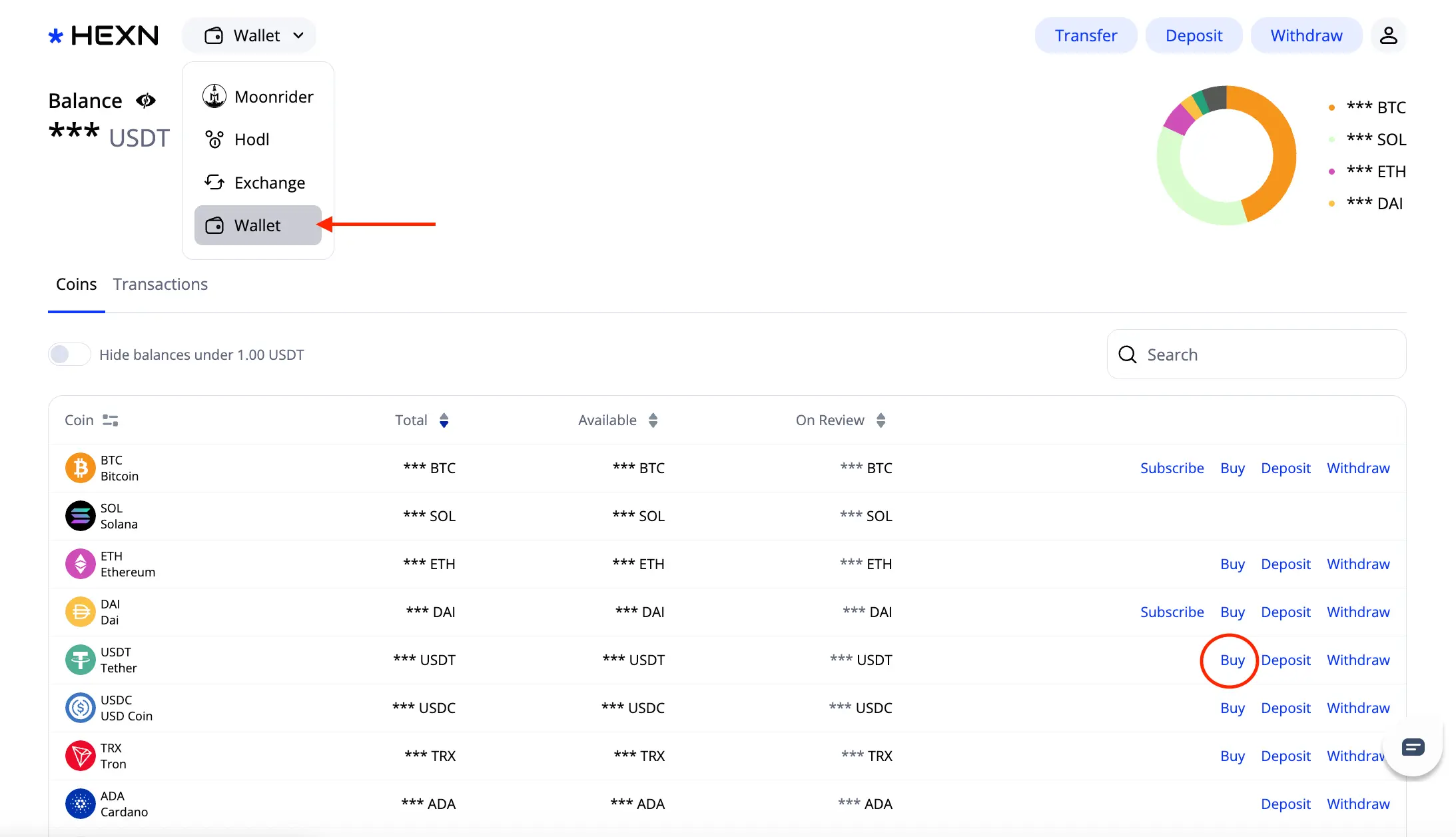The image size is (1456, 837).
Task: Sort by On Review column arrows
Action: [881, 420]
